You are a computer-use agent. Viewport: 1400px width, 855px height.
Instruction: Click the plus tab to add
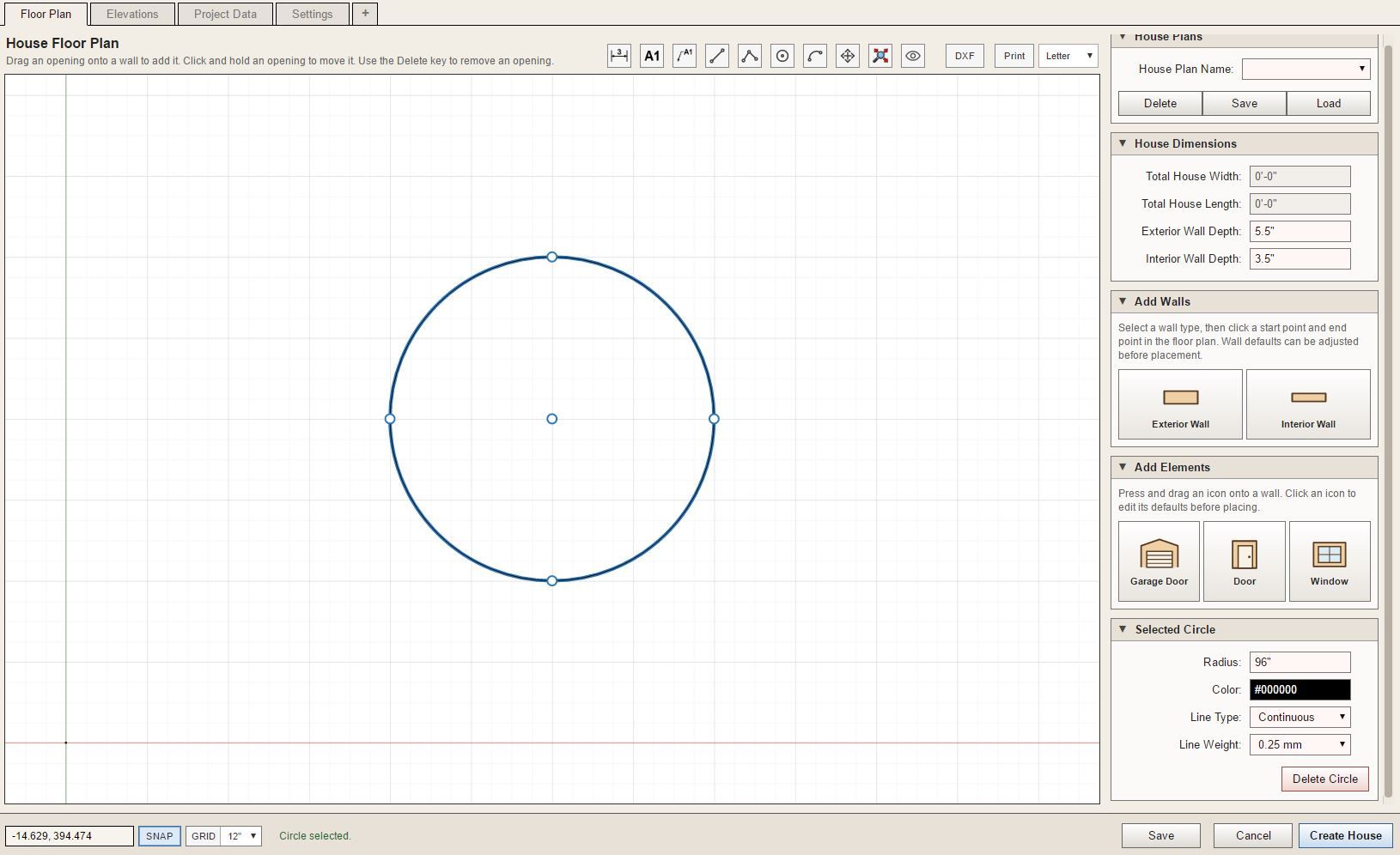pyautogui.click(x=365, y=14)
